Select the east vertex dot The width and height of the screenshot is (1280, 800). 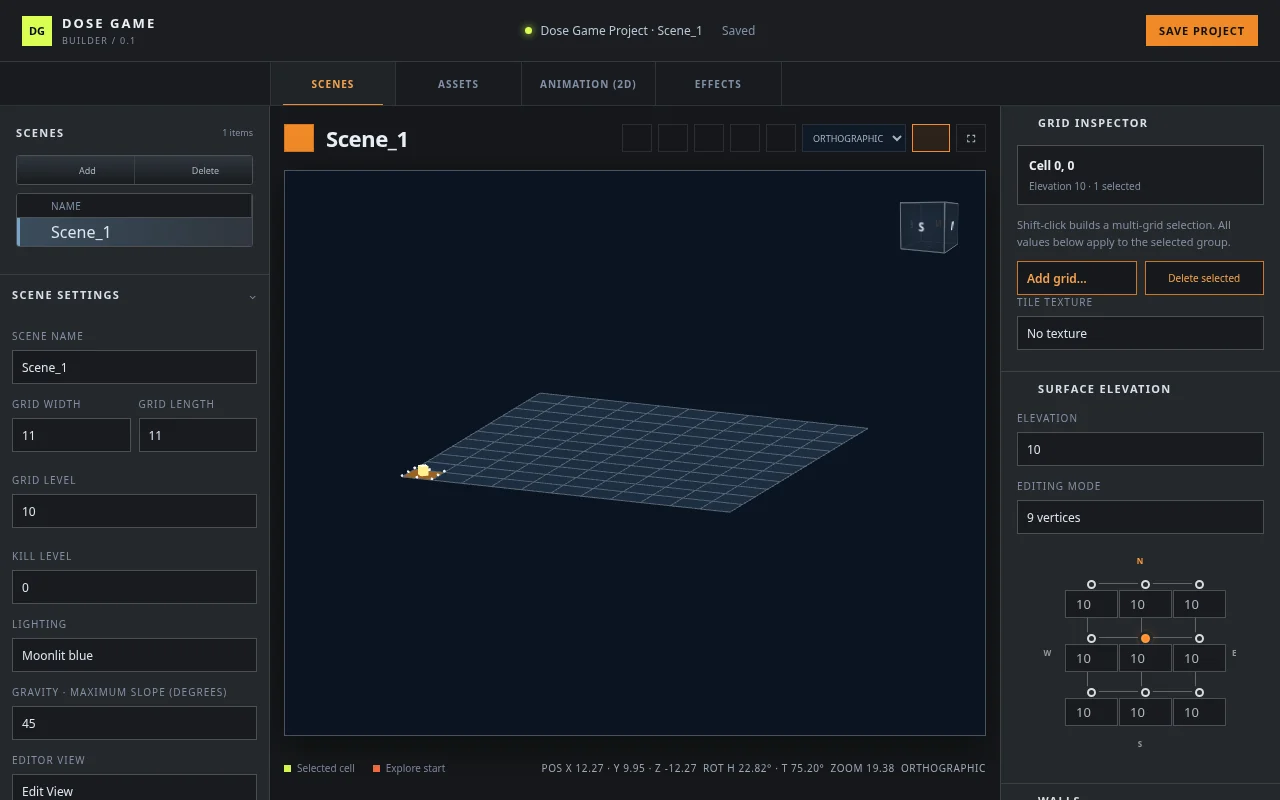click(x=1199, y=638)
